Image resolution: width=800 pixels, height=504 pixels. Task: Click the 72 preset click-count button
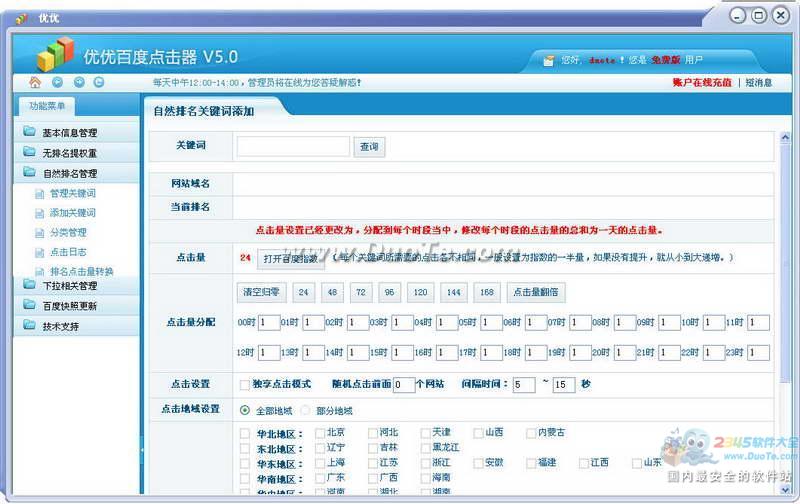pyautogui.click(x=361, y=292)
